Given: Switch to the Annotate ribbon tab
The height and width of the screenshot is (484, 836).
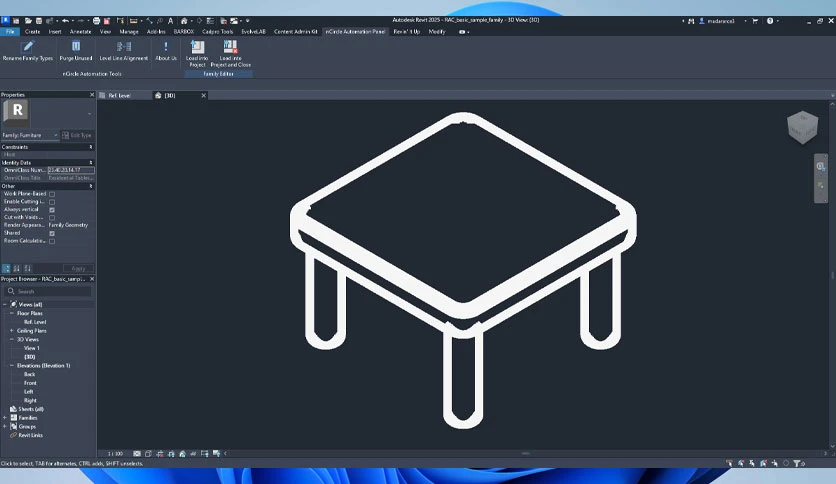Looking at the screenshot, I should pos(81,32).
